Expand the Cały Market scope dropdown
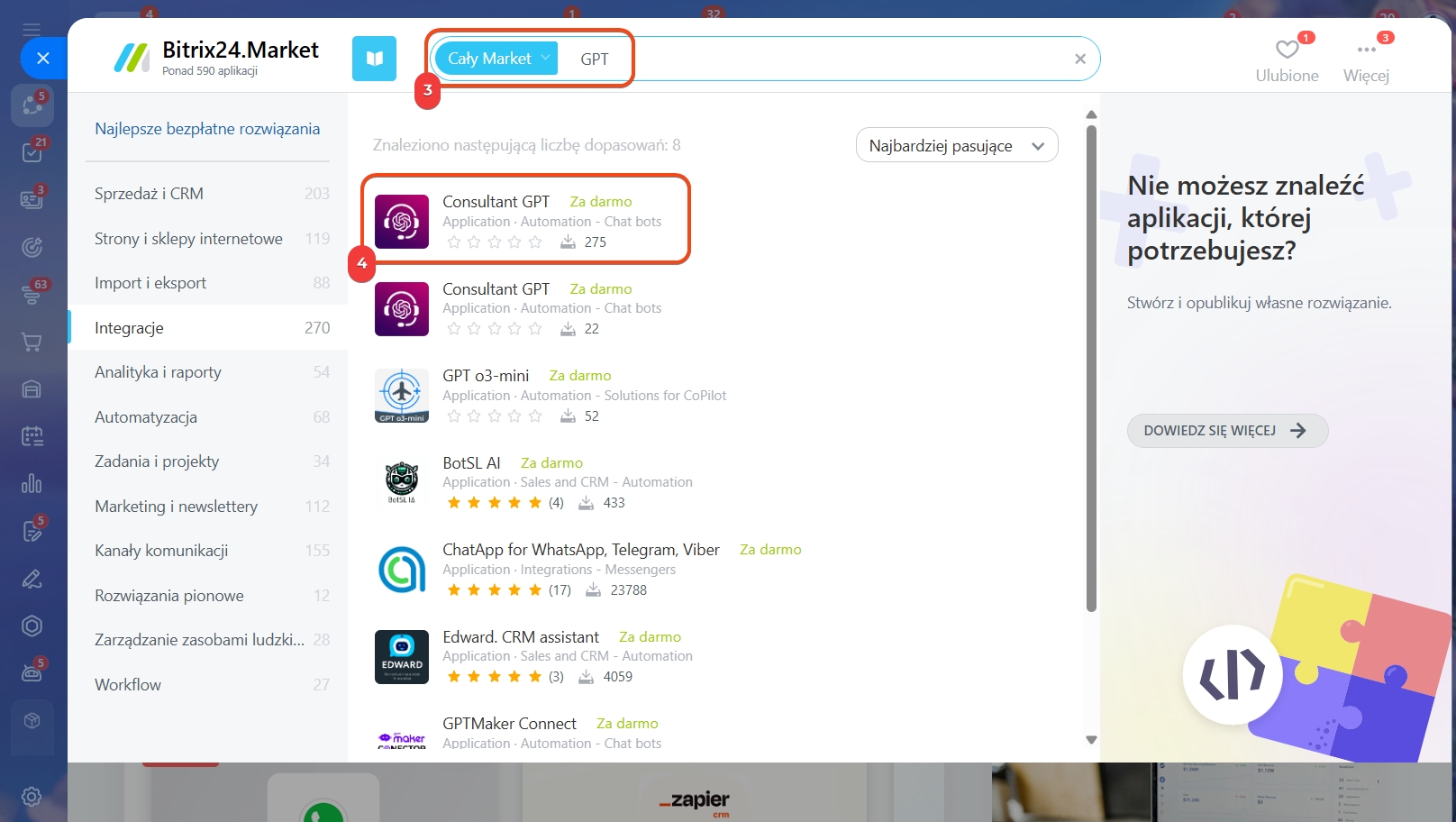The image size is (1456, 822). (496, 59)
